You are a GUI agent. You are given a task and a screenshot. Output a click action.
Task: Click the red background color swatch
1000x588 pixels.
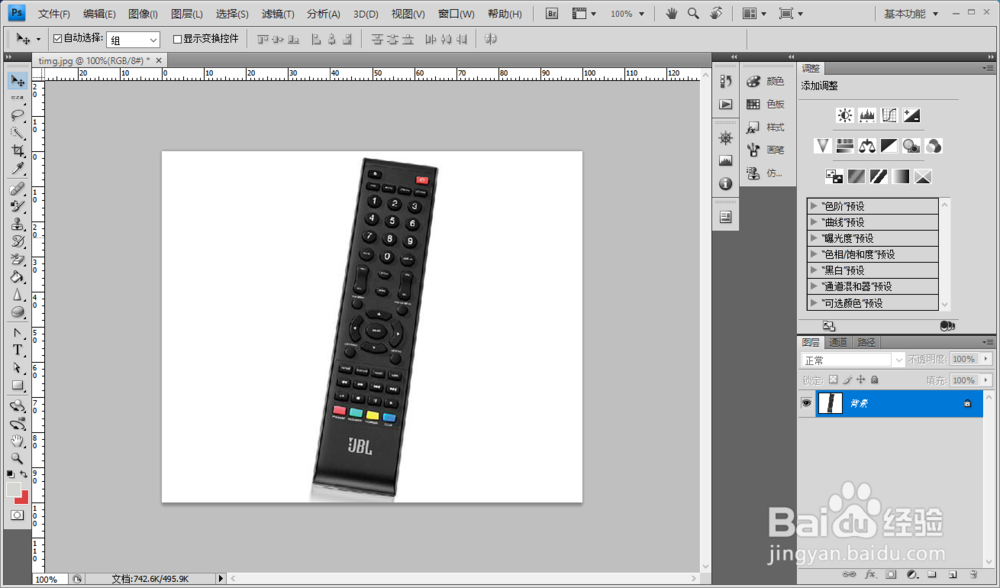pos(24,497)
